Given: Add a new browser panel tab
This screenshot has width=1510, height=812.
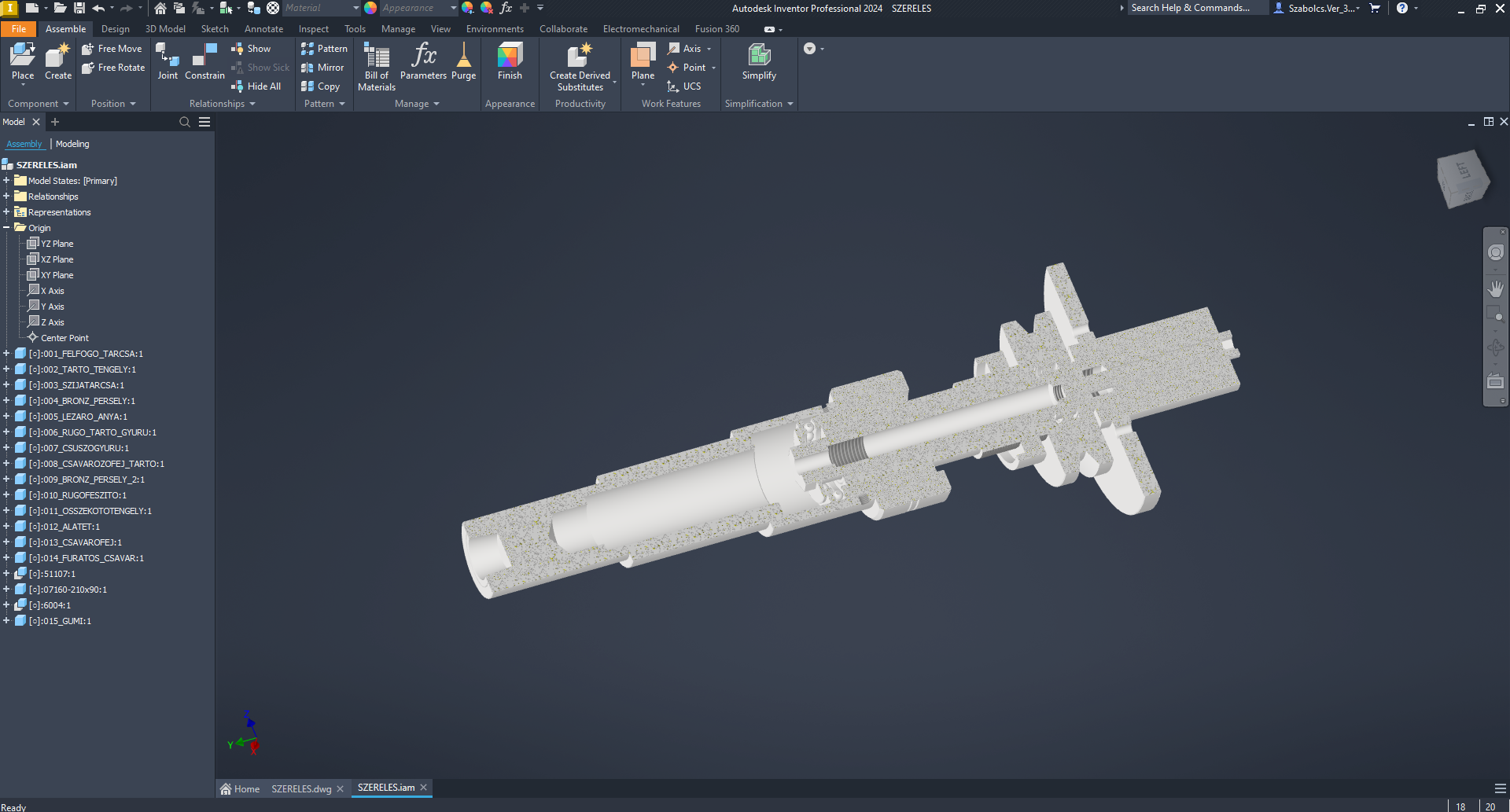Looking at the screenshot, I should pos(54,122).
